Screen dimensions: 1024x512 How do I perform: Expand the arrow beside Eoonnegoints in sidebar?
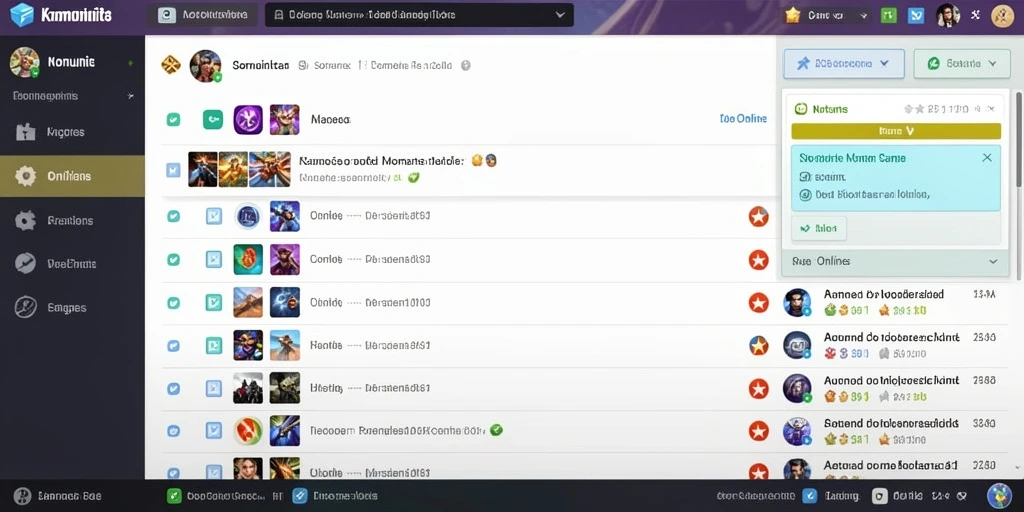point(131,96)
